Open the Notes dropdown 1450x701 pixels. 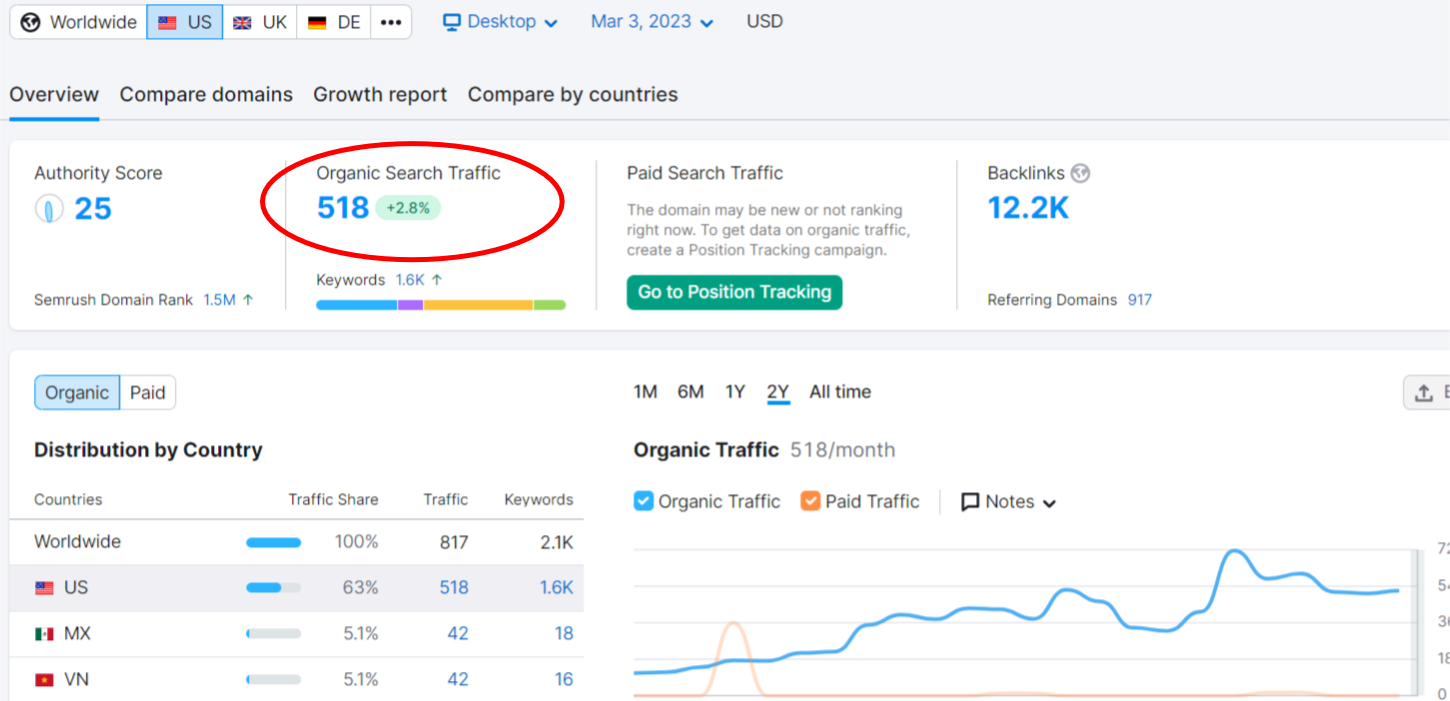click(1008, 502)
